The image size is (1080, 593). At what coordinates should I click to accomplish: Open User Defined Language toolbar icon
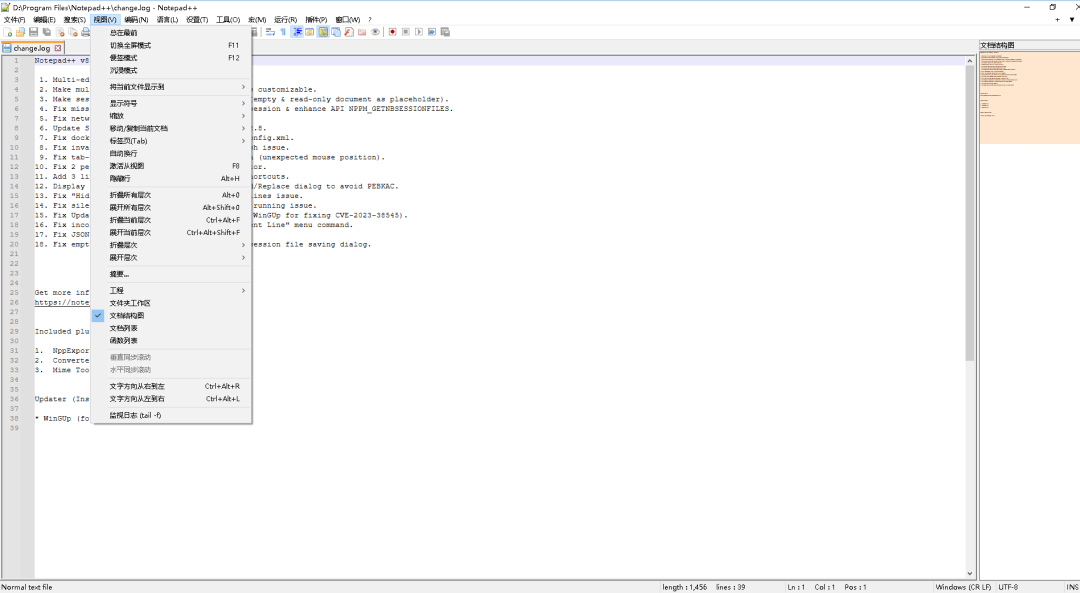(x=310, y=32)
